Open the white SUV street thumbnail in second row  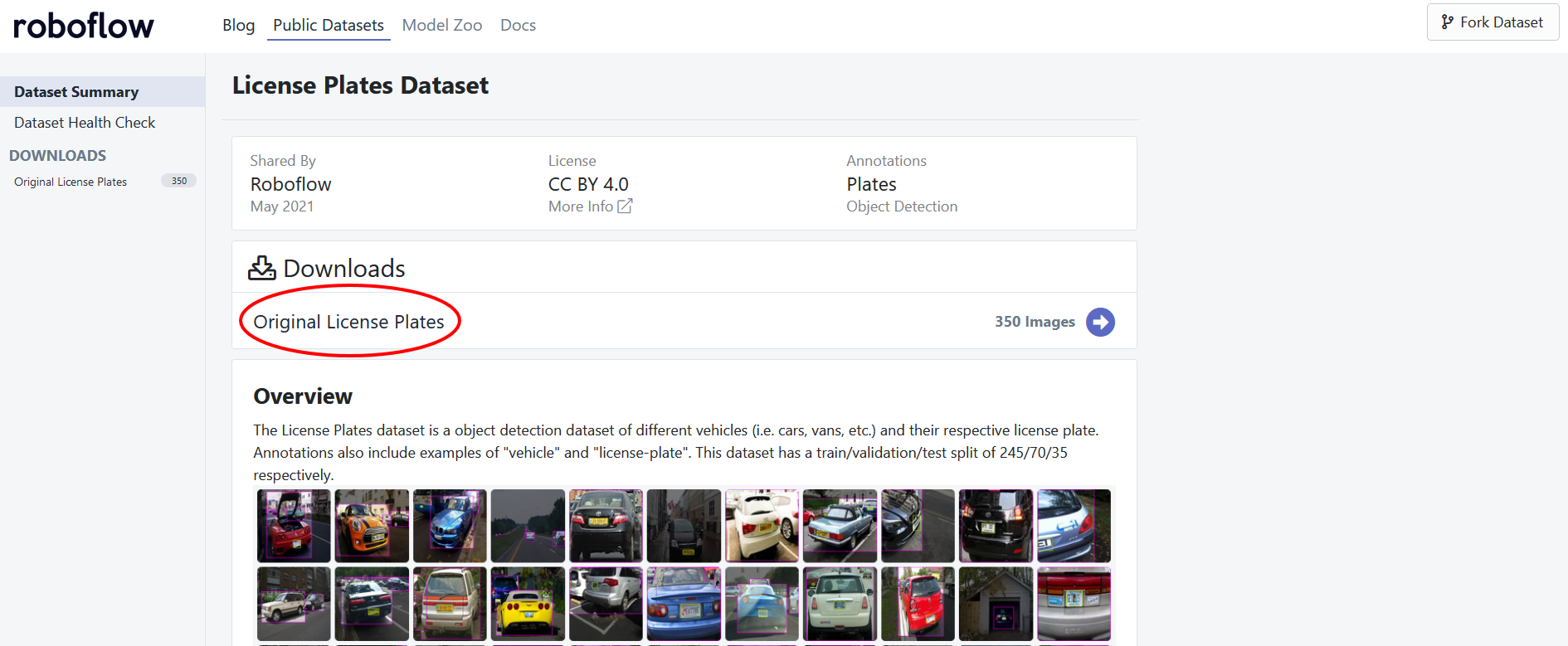click(294, 604)
